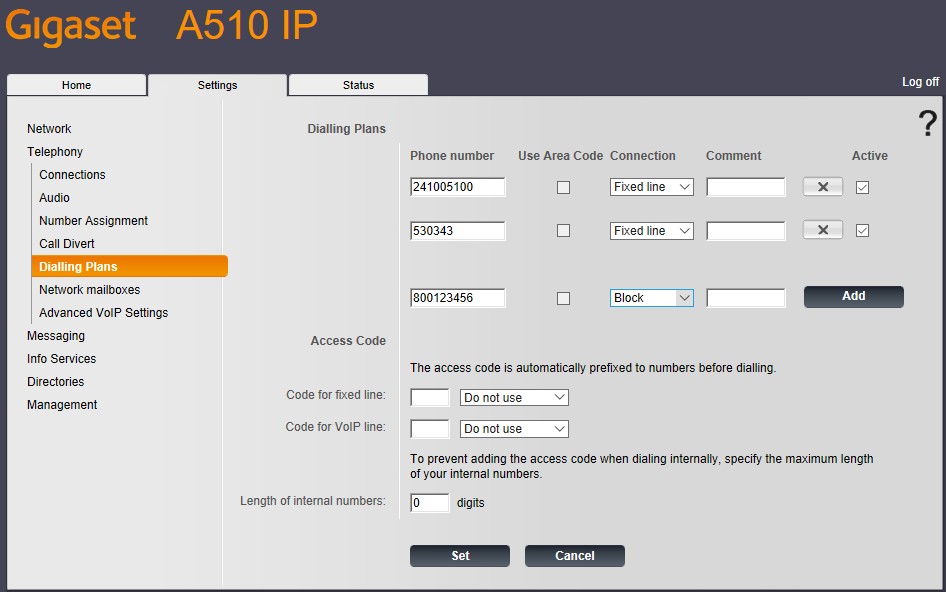Go to the Connections submenu

click(x=72, y=174)
